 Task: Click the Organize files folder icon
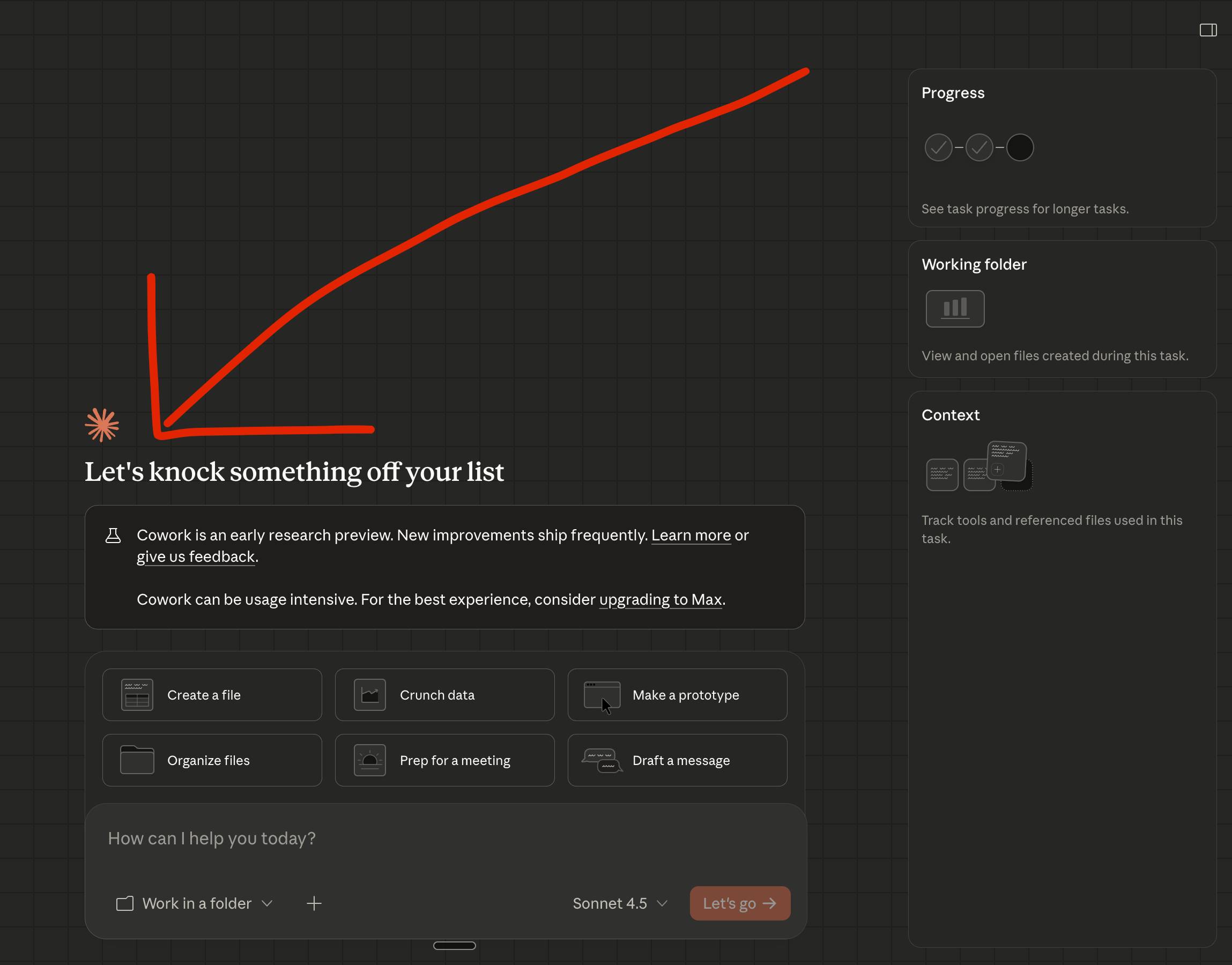[x=137, y=760]
